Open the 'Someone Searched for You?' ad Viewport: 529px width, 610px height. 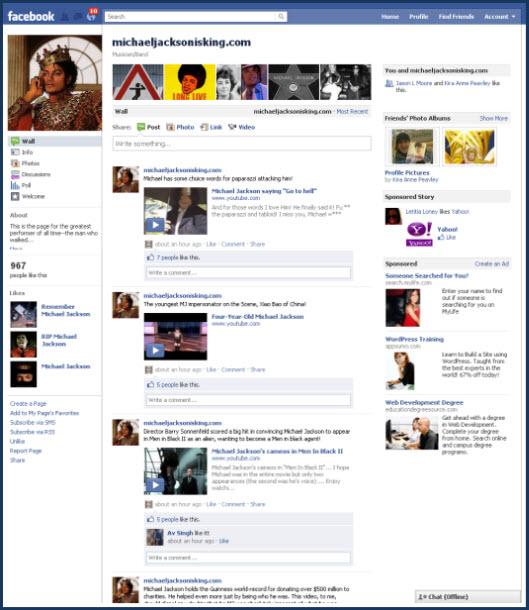(x=427, y=275)
